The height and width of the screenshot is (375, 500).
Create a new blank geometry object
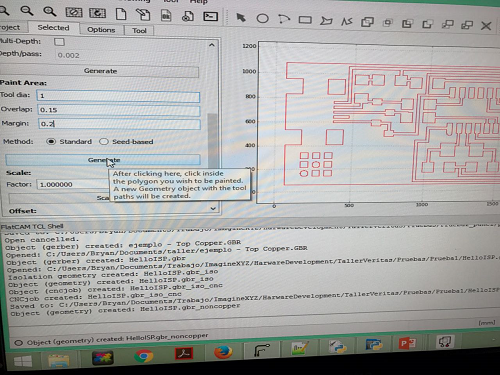click(x=121, y=14)
